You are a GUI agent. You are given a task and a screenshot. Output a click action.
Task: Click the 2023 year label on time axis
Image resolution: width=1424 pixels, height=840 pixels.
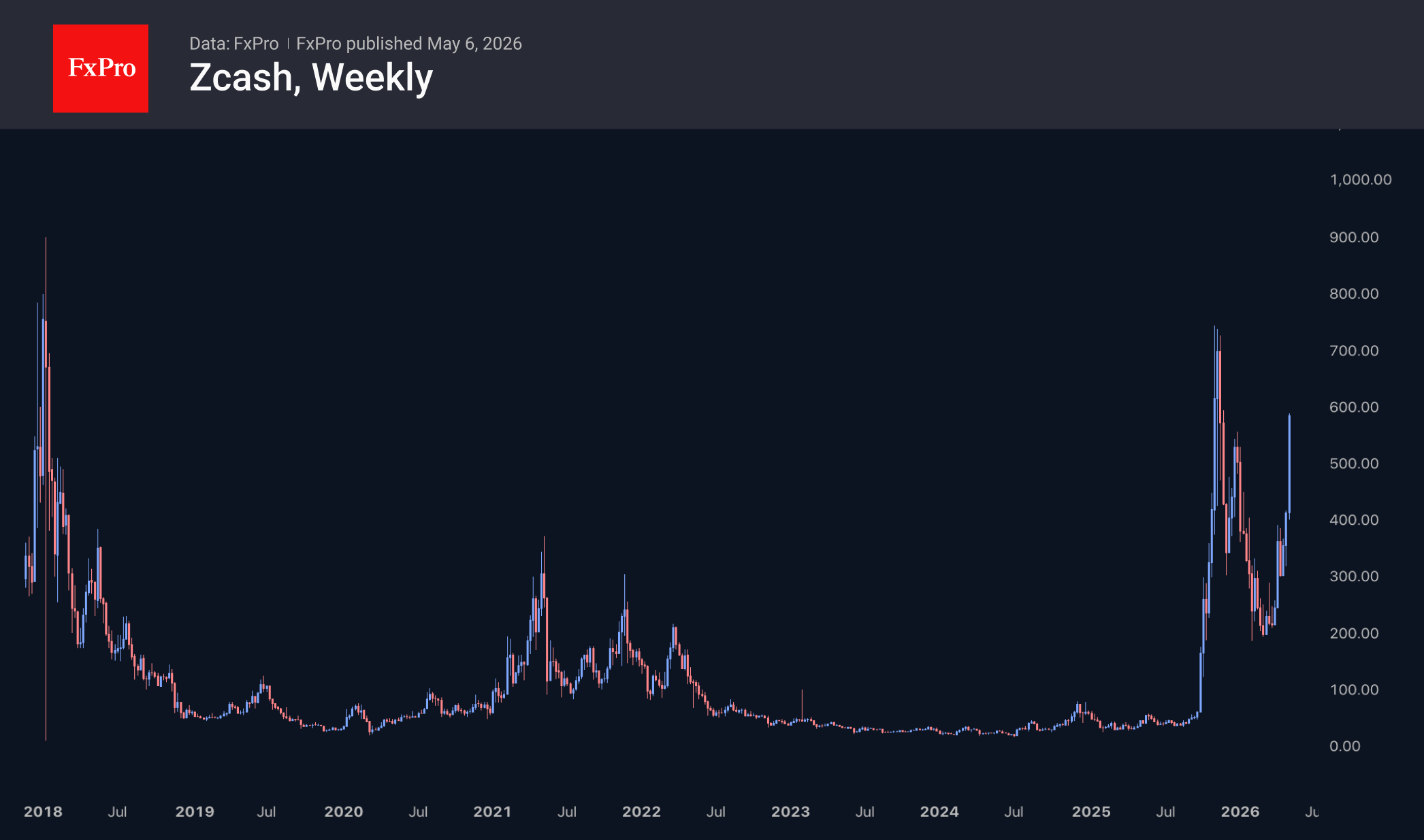[x=790, y=812]
